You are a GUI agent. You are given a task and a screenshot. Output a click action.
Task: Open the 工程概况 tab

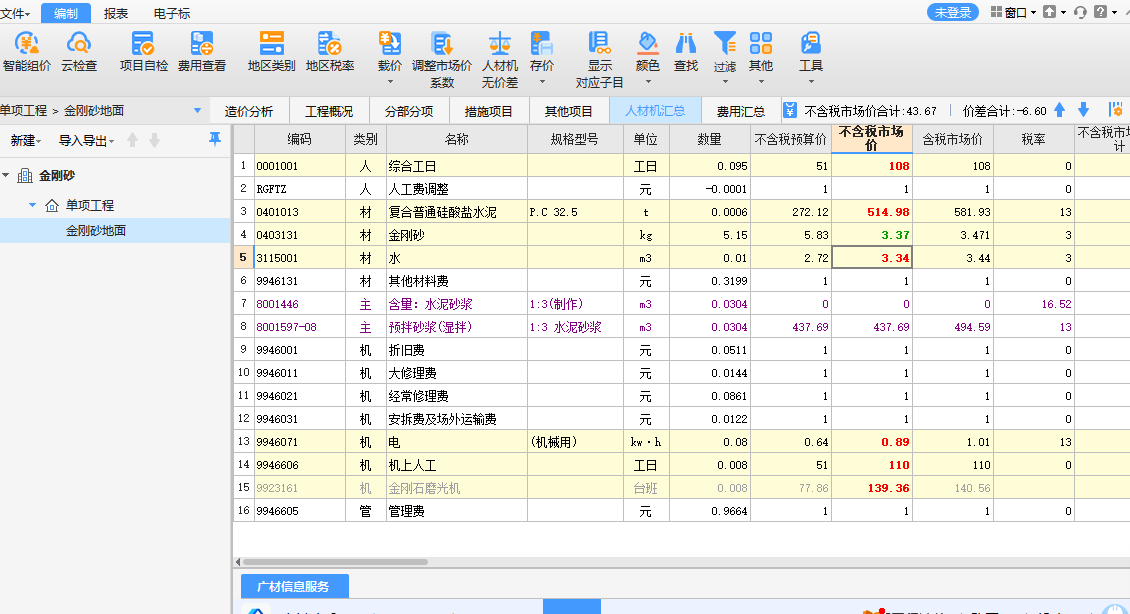329,111
